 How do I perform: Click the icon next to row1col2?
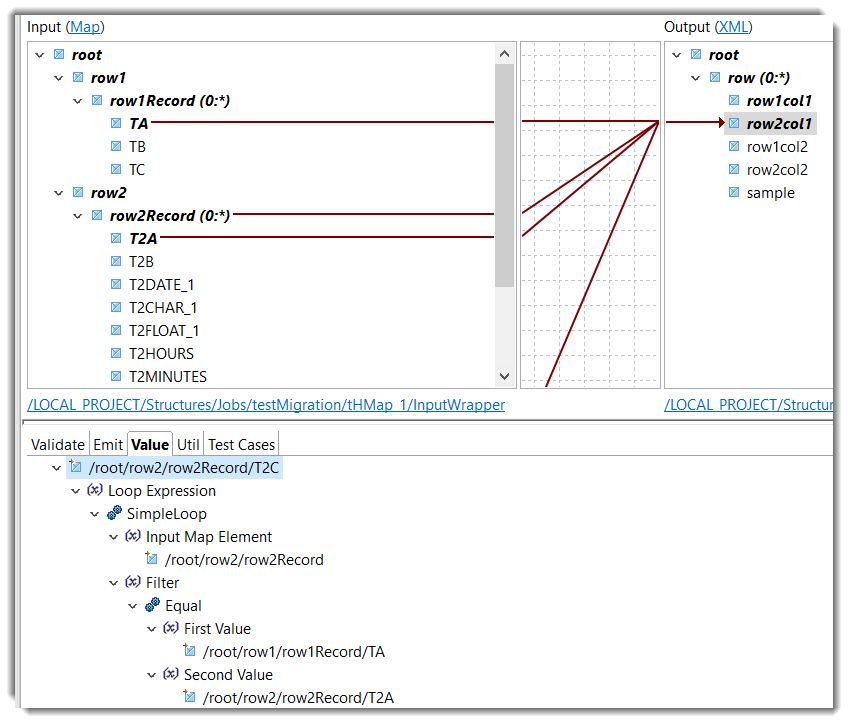[734, 147]
